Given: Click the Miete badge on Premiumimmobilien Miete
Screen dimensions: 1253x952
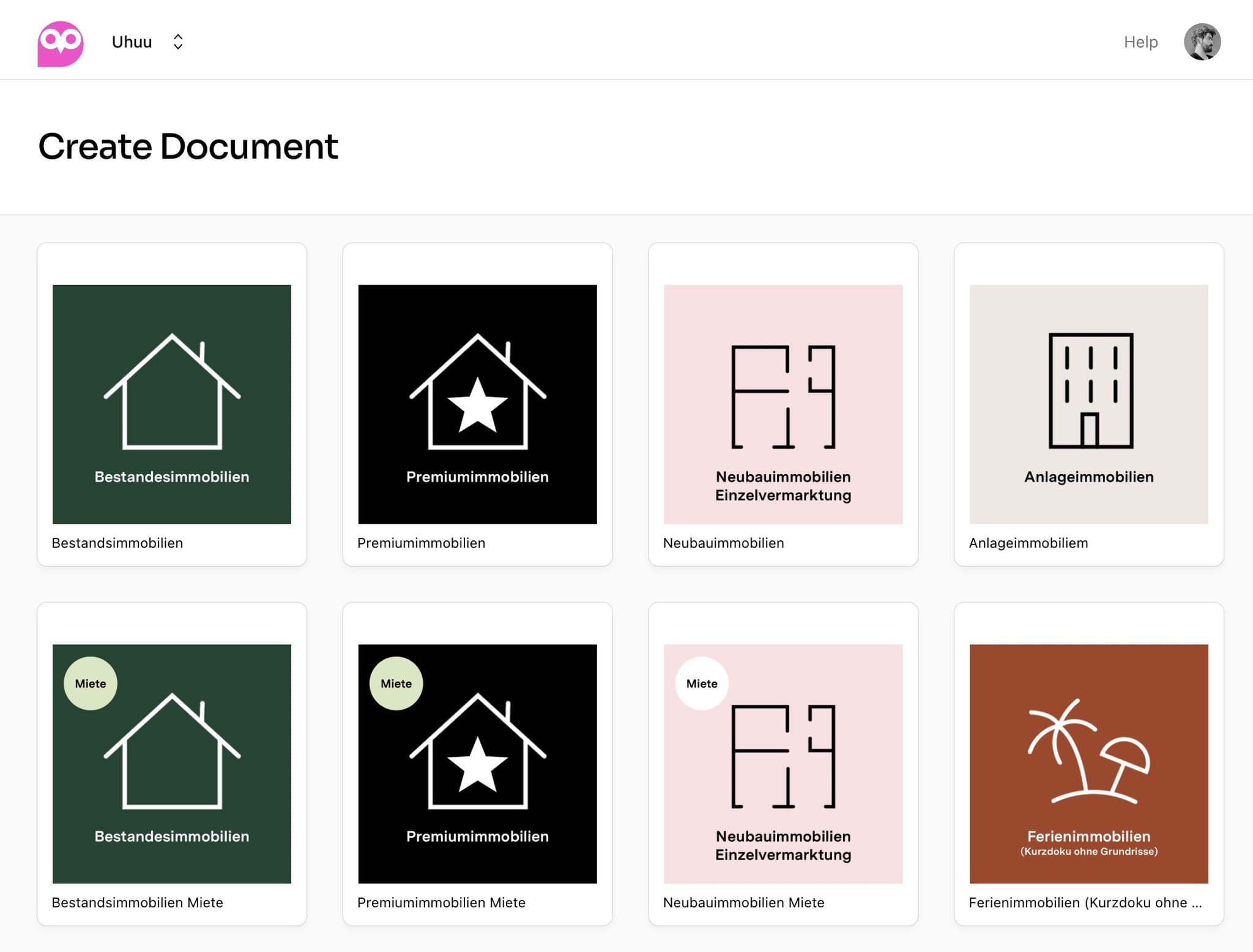Looking at the screenshot, I should click(396, 683).
